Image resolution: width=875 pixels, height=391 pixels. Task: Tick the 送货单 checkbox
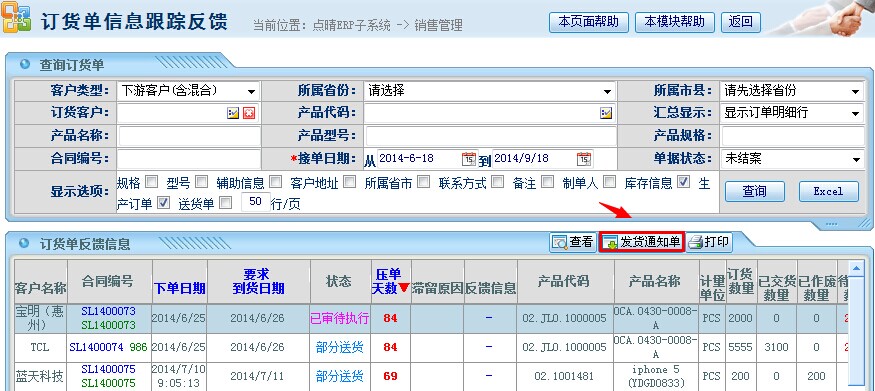click(x=225, y=203)
